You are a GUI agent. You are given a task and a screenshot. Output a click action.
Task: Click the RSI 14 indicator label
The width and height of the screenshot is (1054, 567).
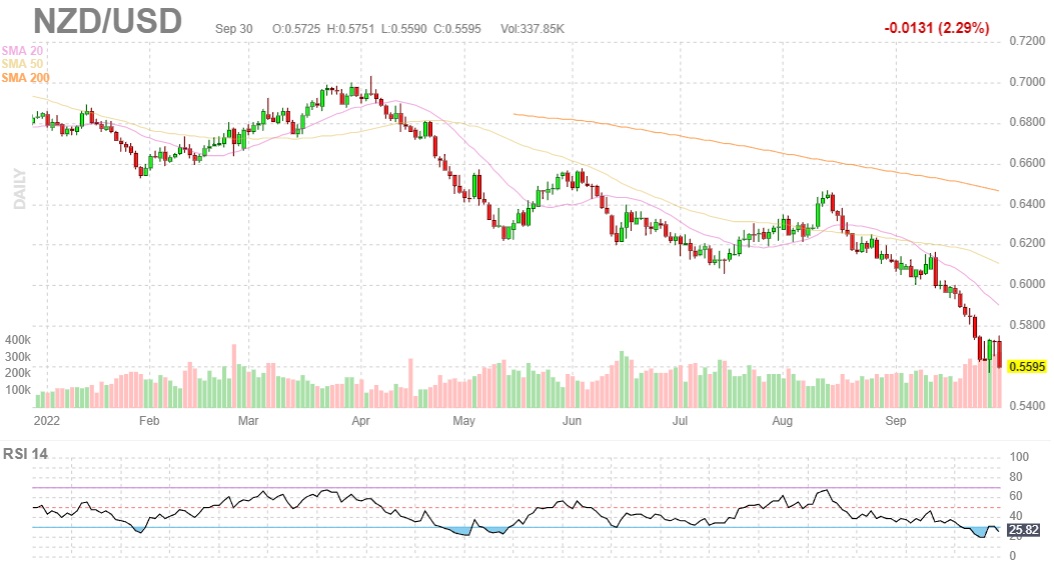[x=26, y=454]
